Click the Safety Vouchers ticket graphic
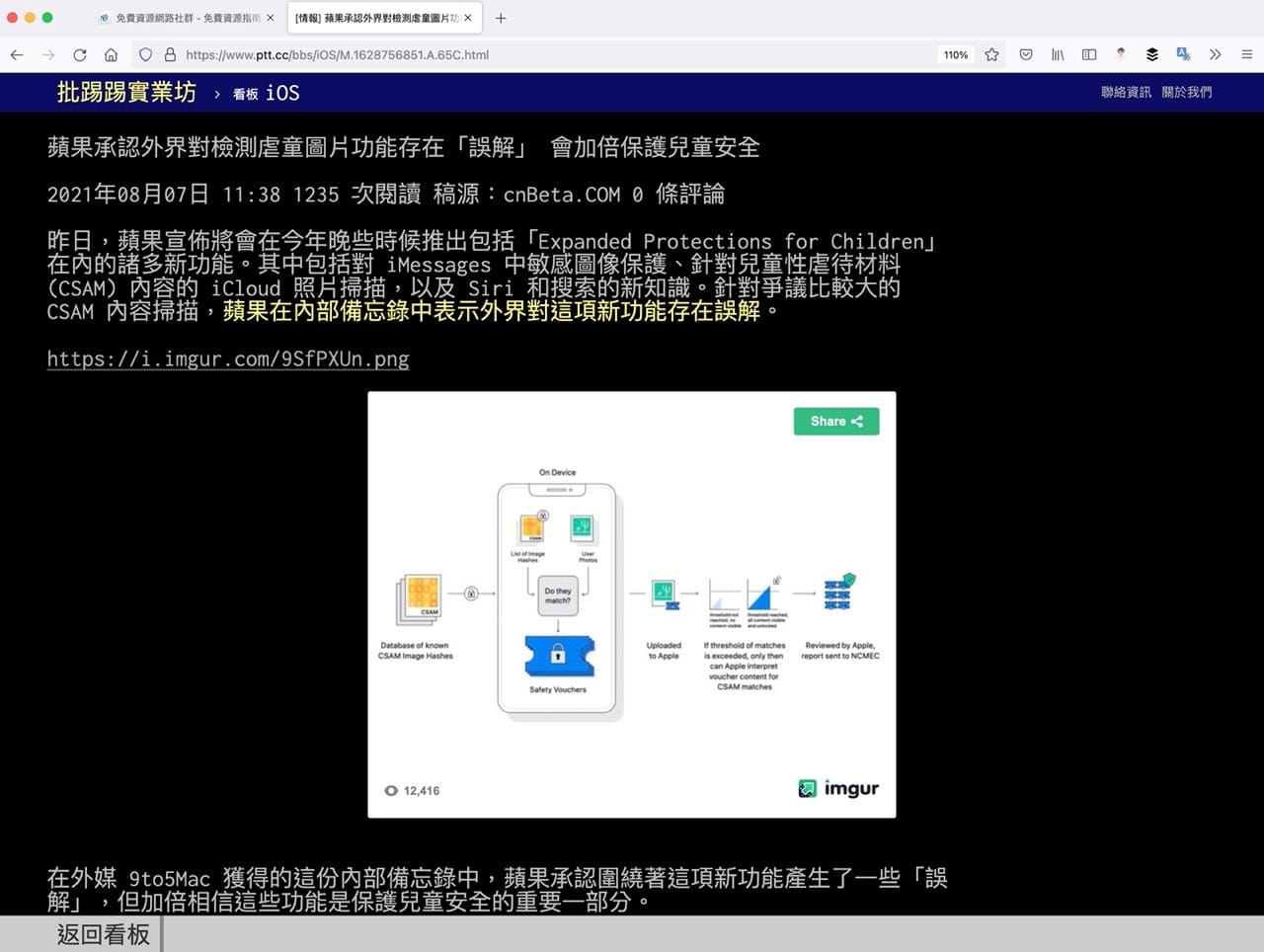Image resolution: width=1264 pixels, height=952 pixels. (x=558, y=656)
